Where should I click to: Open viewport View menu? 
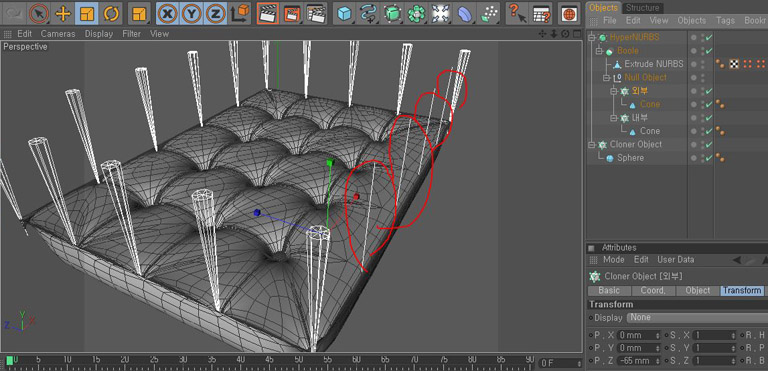(159, 34)
